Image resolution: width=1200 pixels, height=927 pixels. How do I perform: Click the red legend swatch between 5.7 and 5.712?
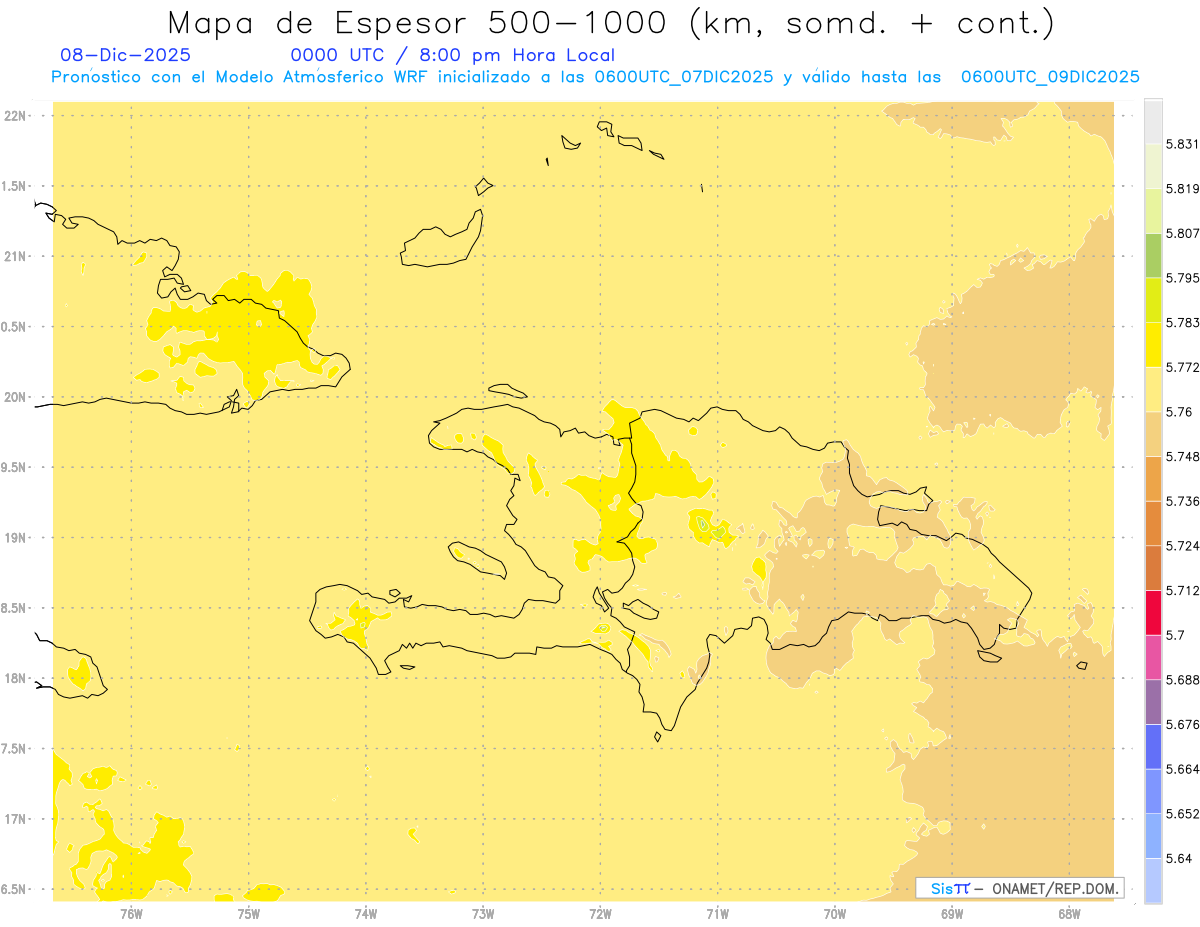[1153, 612]
